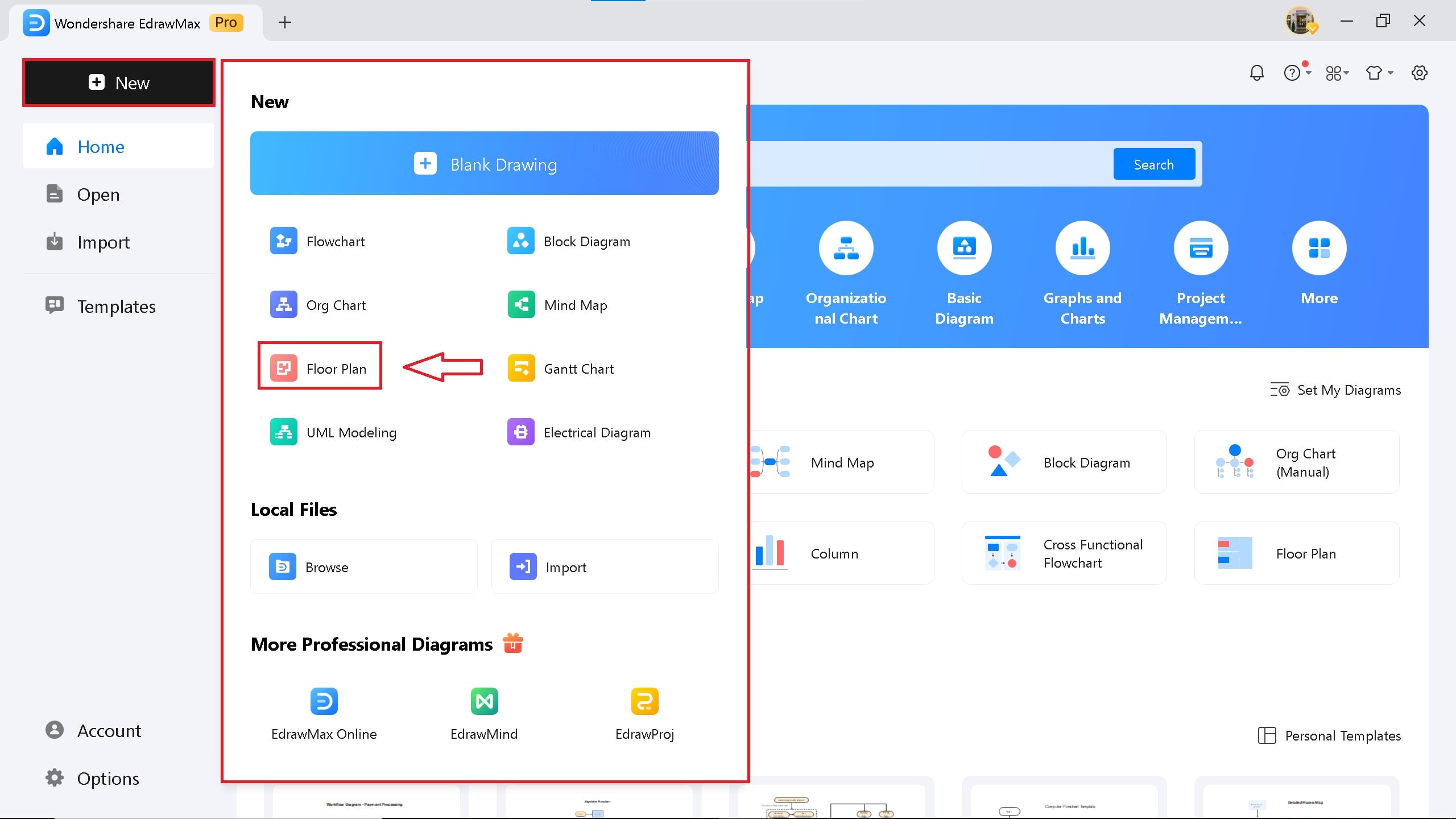Screen dimensions: 1456x819
Task: Expand the shirt theme dropdown
Action: [x=1379, y=73]
